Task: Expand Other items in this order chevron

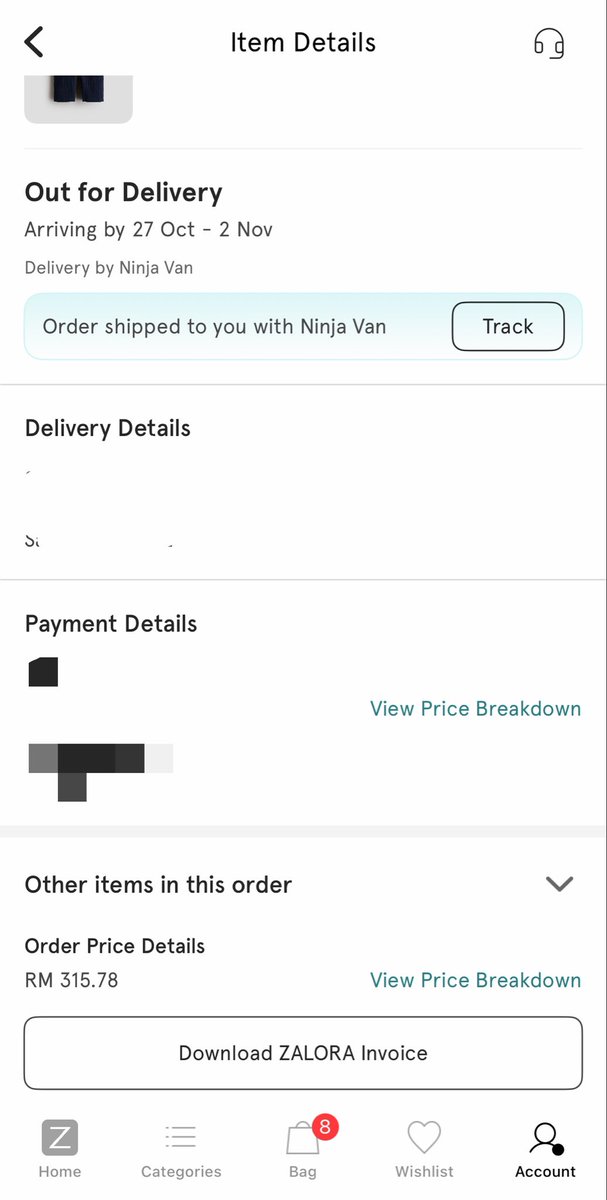Action: point(559,884)
